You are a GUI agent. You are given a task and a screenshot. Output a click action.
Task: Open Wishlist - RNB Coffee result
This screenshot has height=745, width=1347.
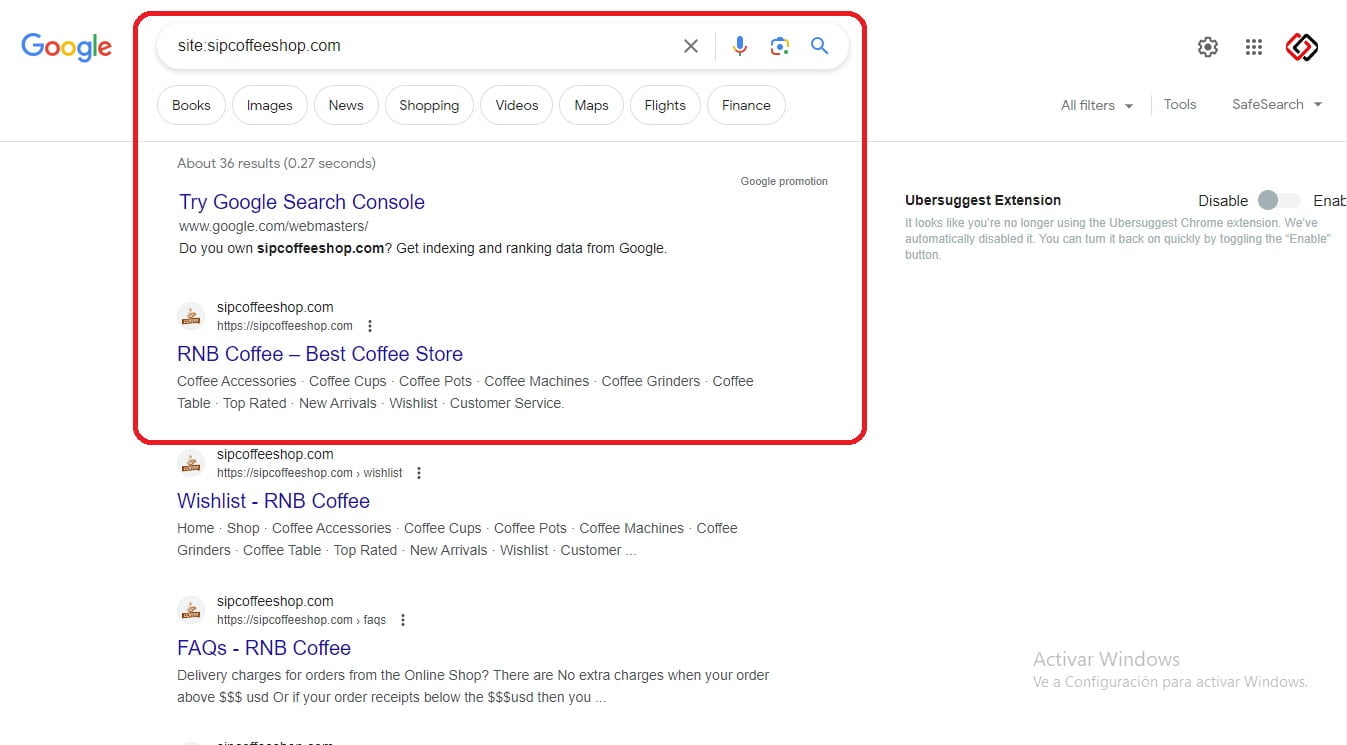pyautogui.click(x=273, y=501)
